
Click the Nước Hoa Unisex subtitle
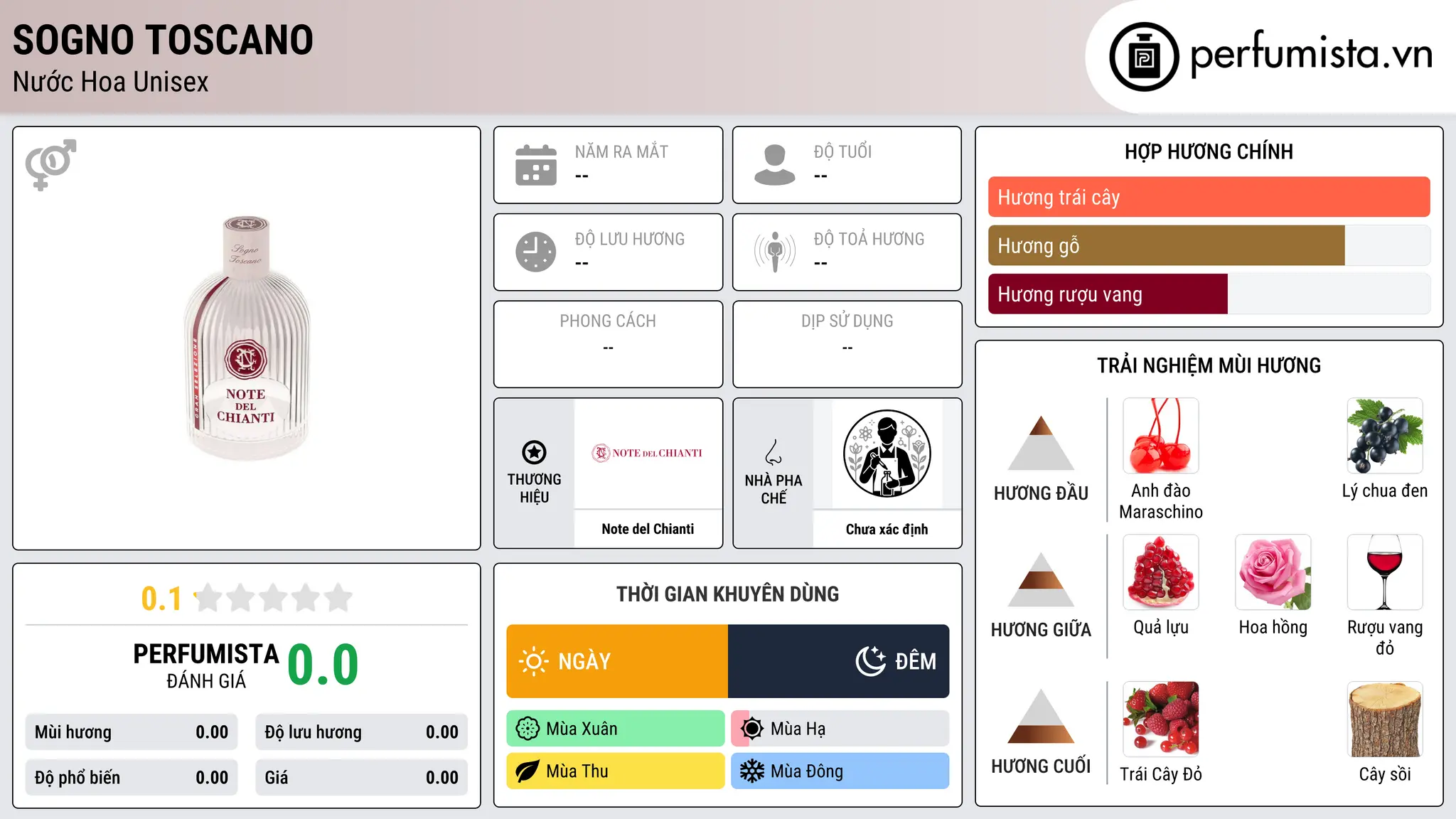[x=110, y=82]
